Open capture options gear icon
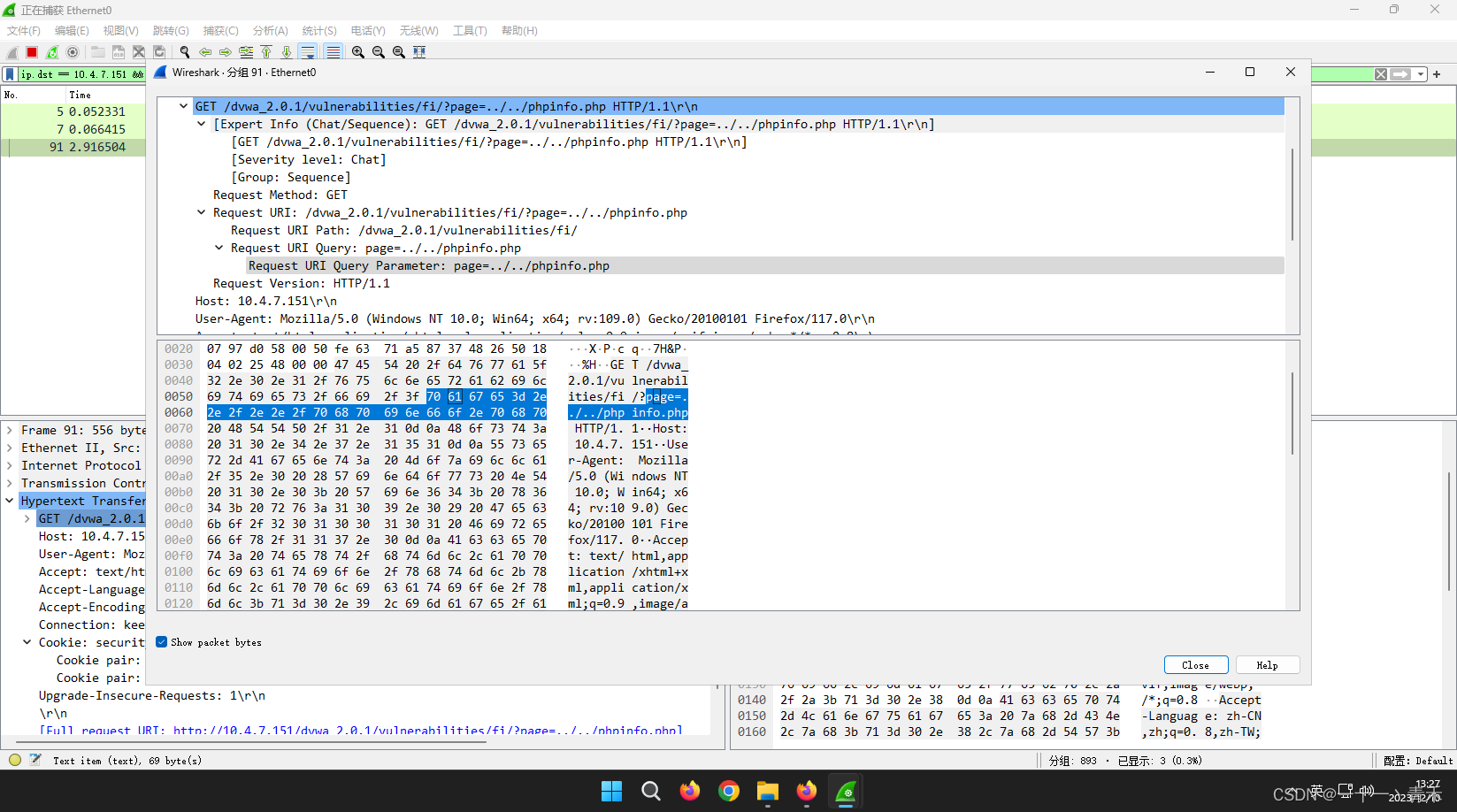1457x812 pixels. [73, 52]
